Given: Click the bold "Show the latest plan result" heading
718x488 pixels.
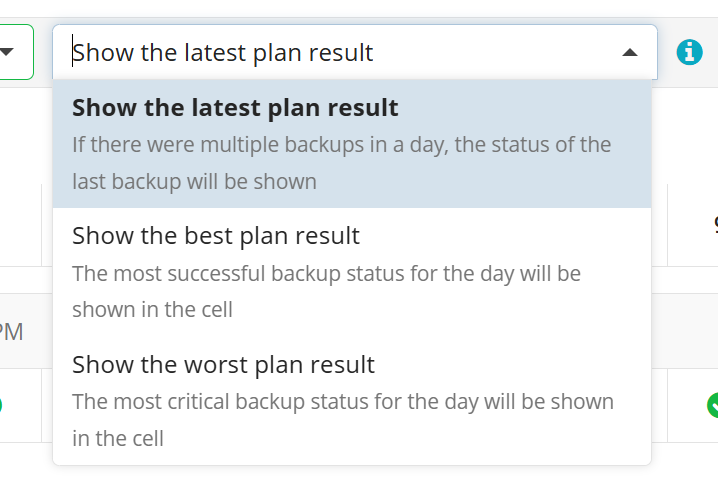Looking at the screenshot, I should point(235,108).
